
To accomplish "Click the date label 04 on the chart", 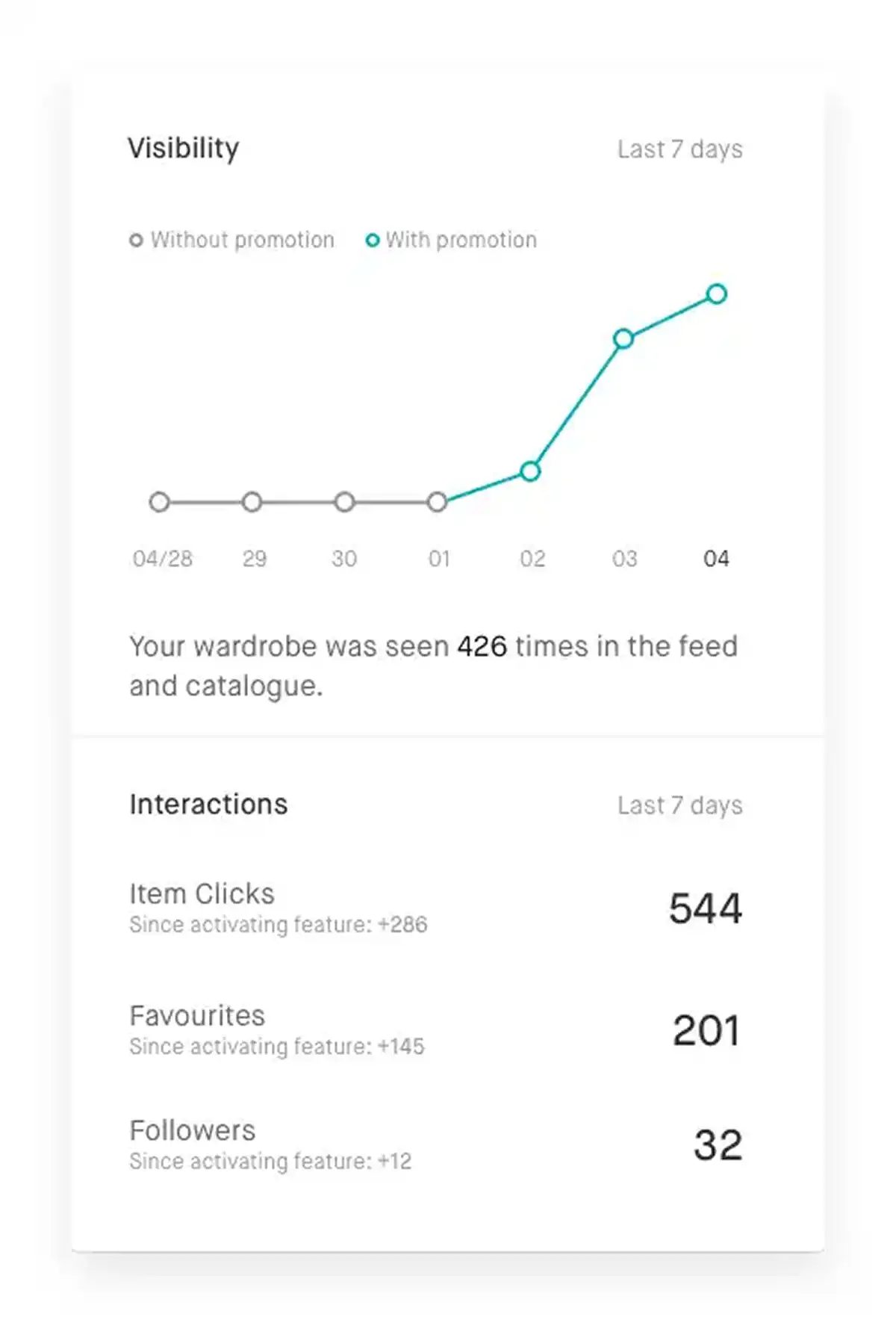I will pyautogui.click(x=716, y=557).
